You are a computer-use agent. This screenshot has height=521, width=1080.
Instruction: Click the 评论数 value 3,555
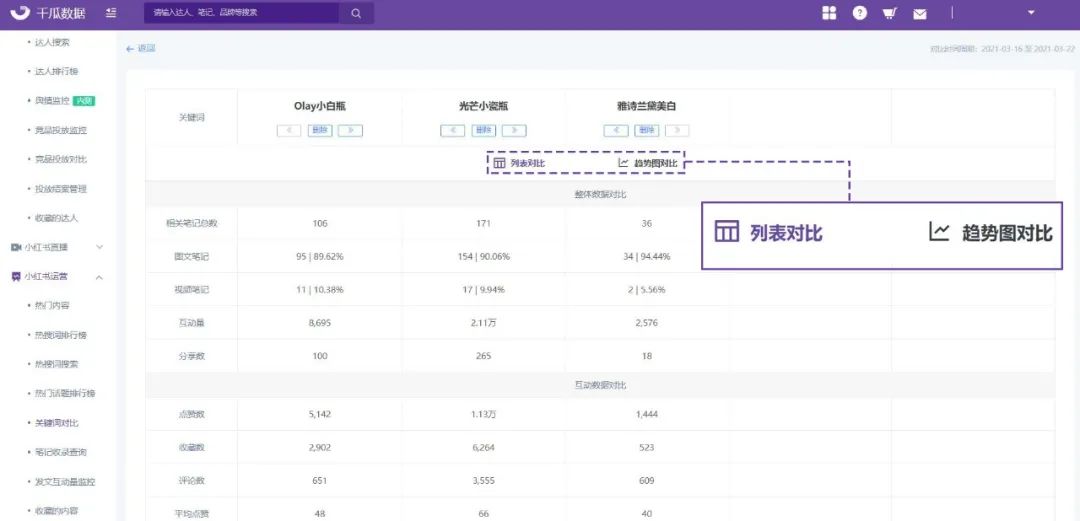coord(483,480)
